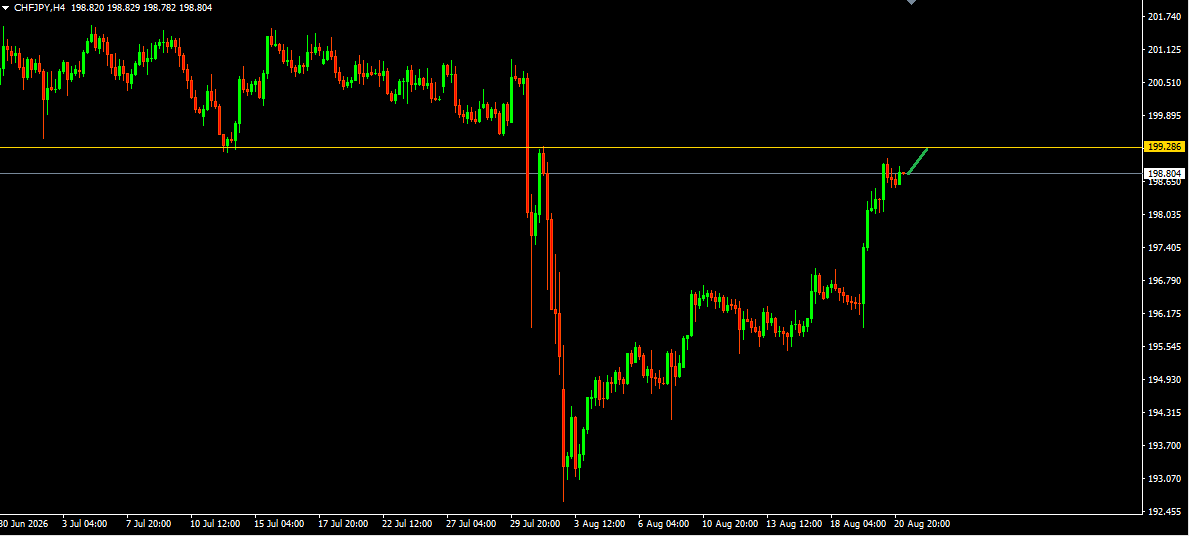Click the 197.405 price scale value
This screenshot has width=1190, height=537.
1166,248
